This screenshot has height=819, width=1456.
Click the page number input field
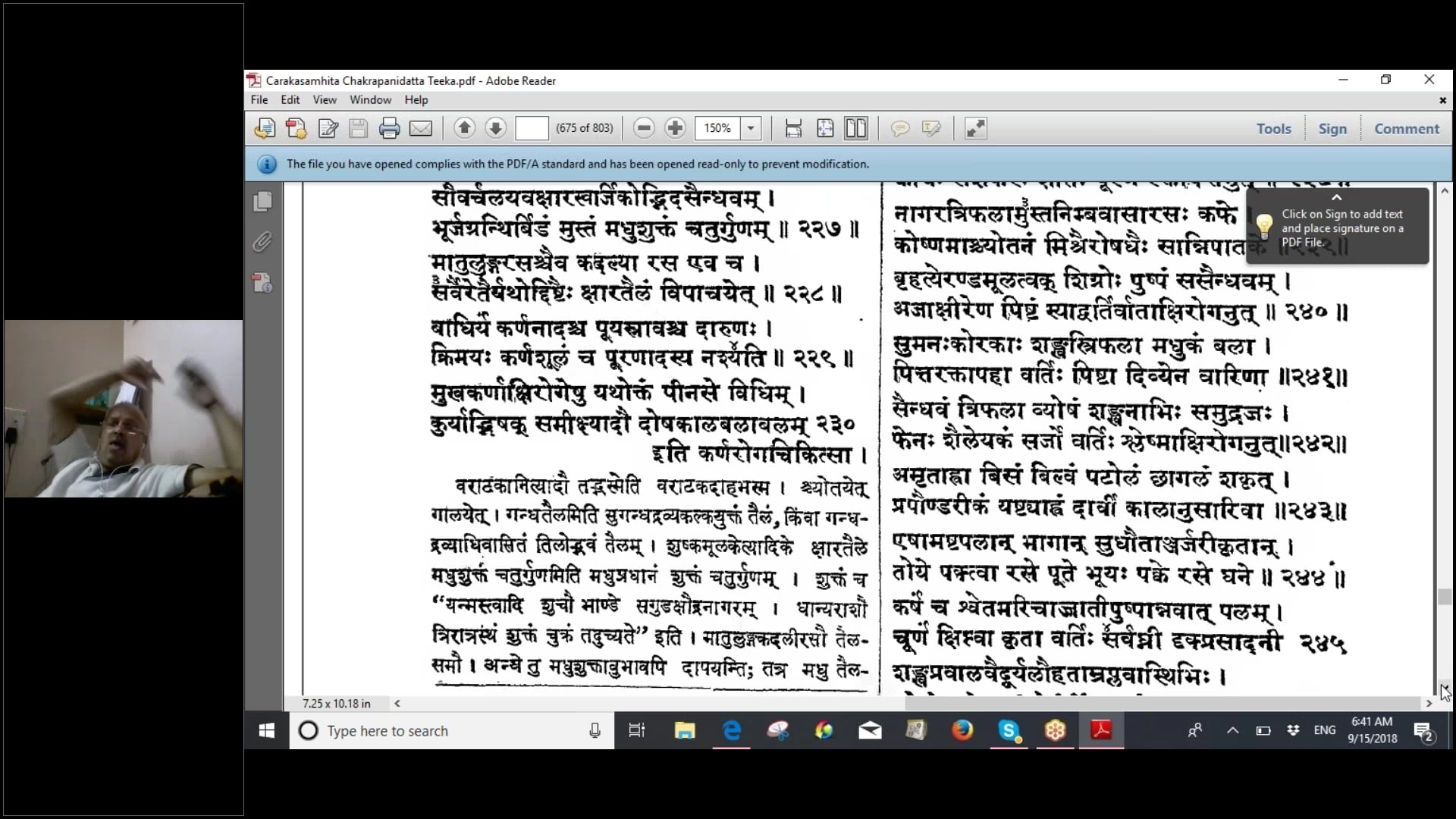click(532, 128)
